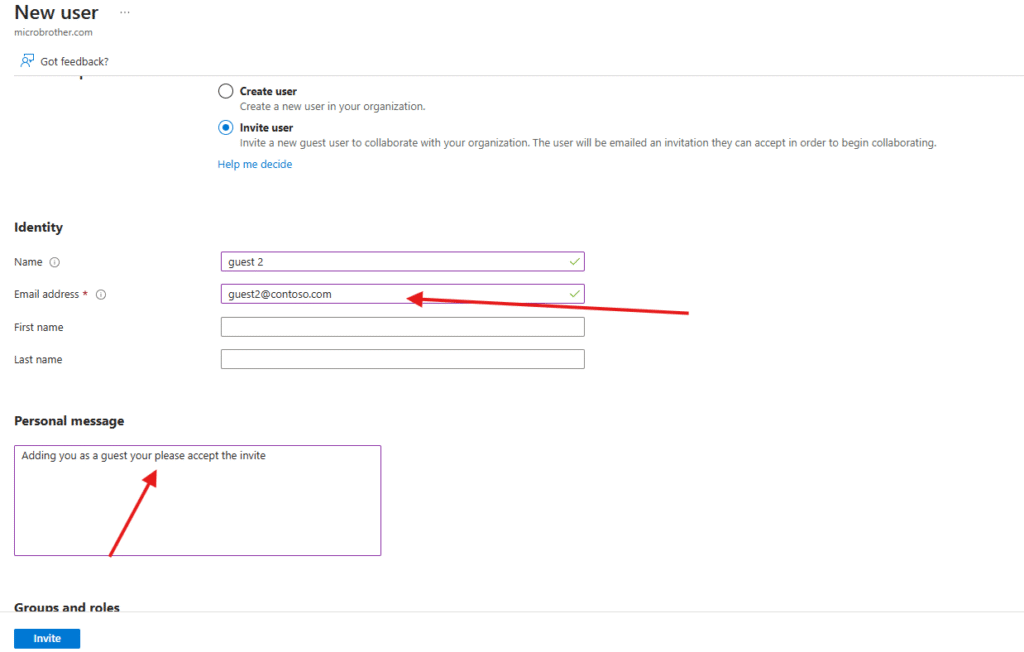1024x652 pixels.
Task: Click the info icon beside Email address
Action: pyautogui.click(x=101, y=295)
